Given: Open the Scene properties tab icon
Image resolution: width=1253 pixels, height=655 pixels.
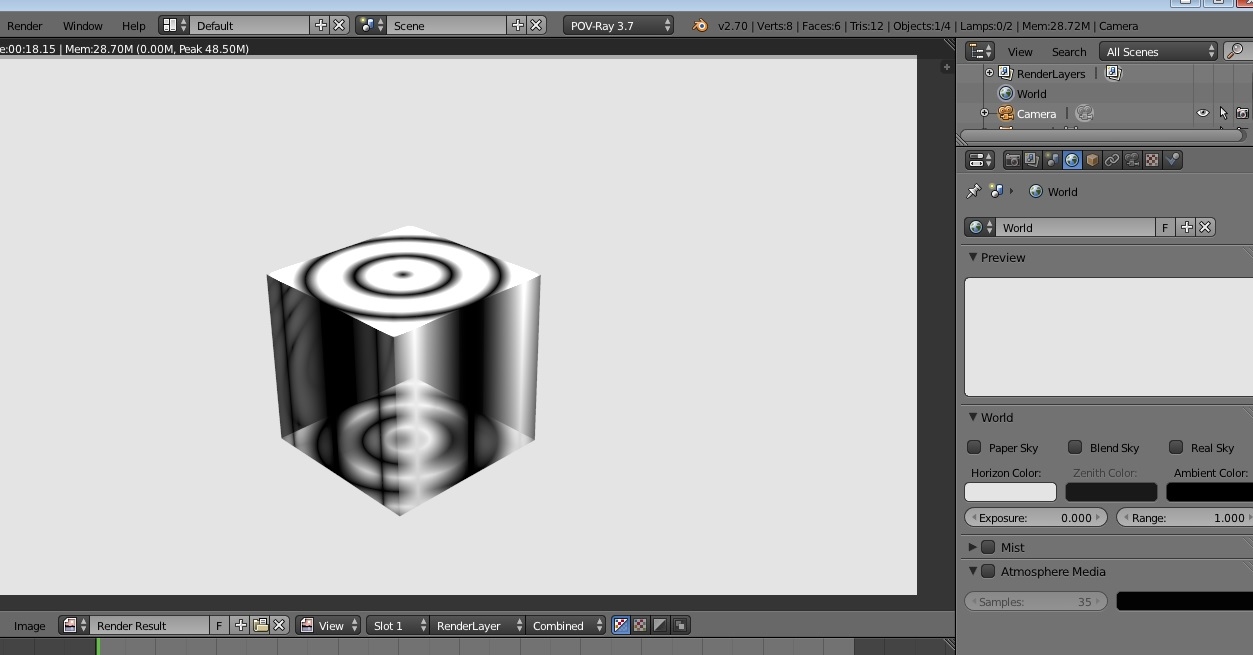Looking at the screenshot, I should 1052,160.
